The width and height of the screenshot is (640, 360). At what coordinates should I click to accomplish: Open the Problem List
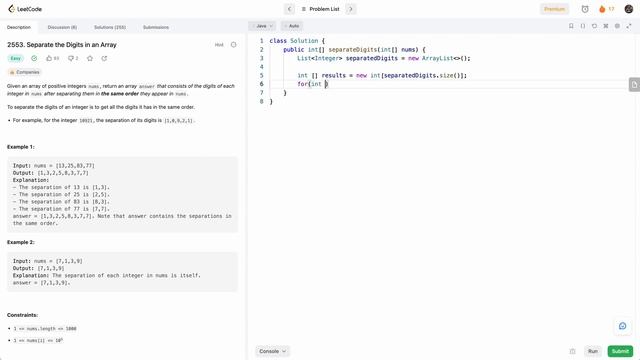tap(320, 9)
